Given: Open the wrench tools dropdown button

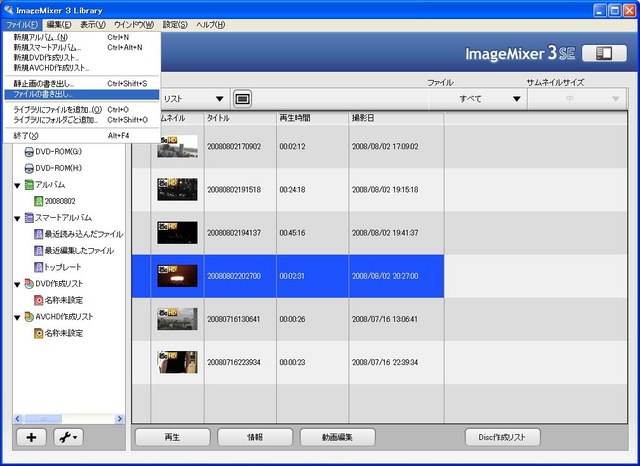Looking at the screenshot, I should pos(69,437).
